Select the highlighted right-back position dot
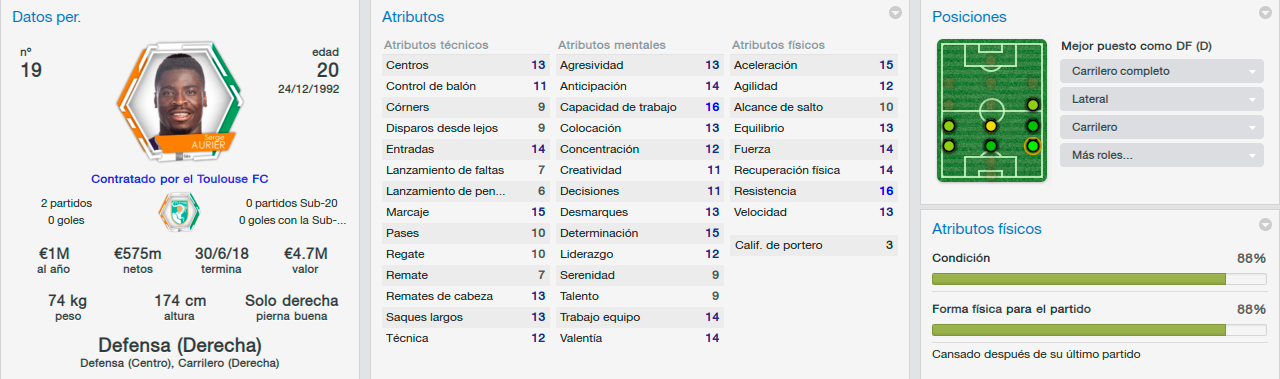Image resolution: width=1280 pixels, height=379 pixels. point(1033,147)
